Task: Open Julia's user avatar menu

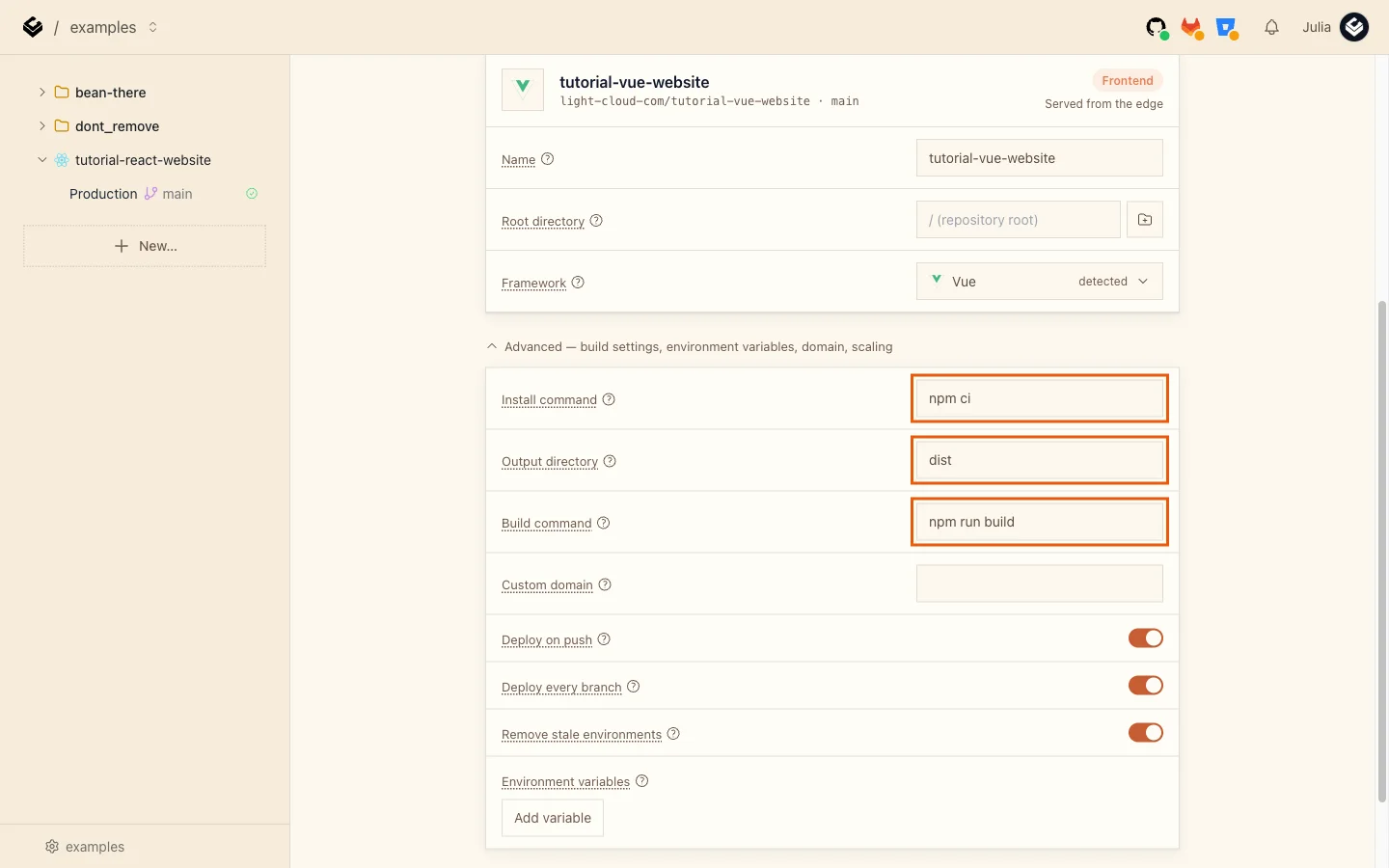Action: pyautogui.click(x=1354, y=27)
